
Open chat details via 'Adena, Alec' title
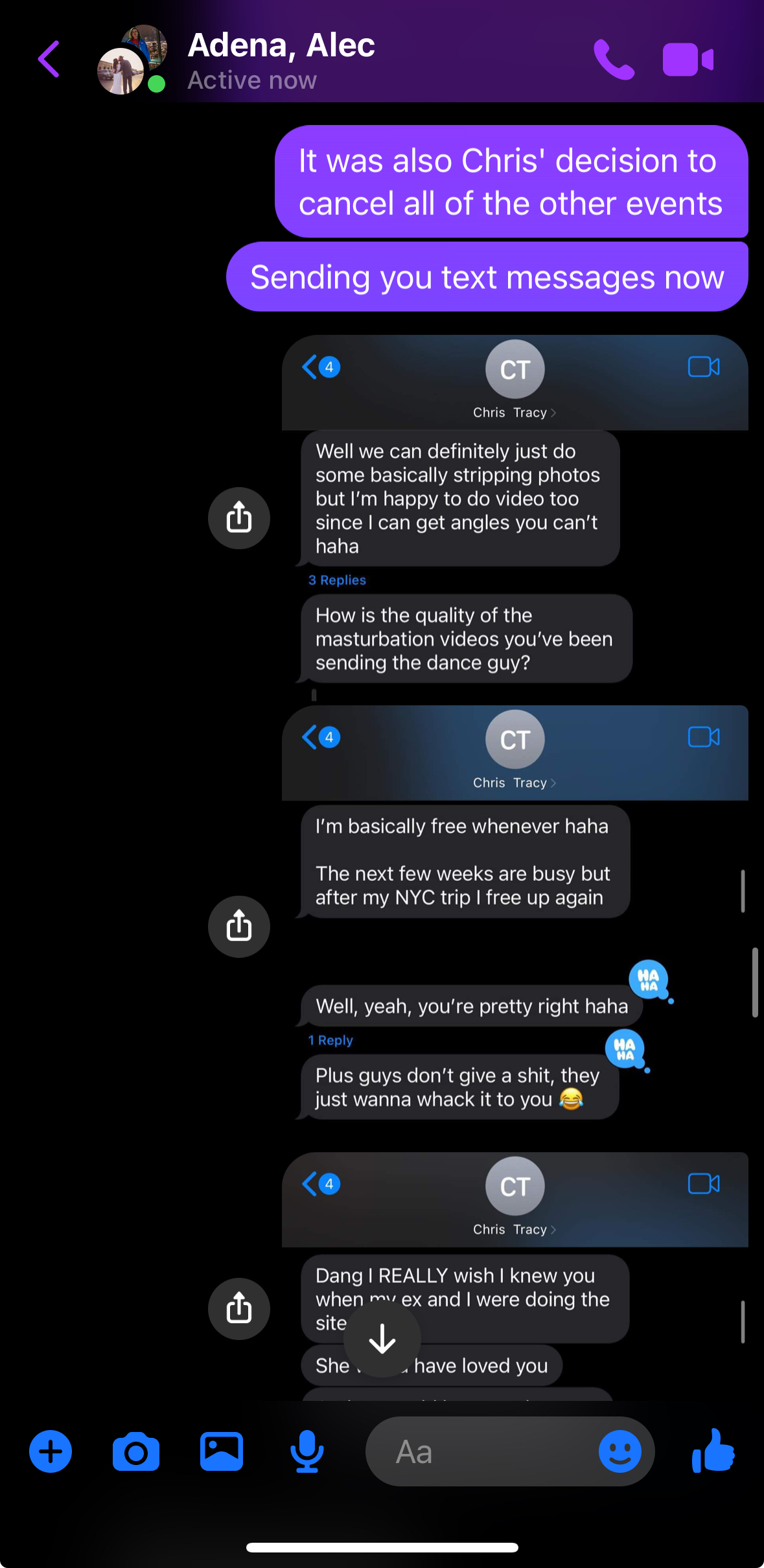click(281, 45)
